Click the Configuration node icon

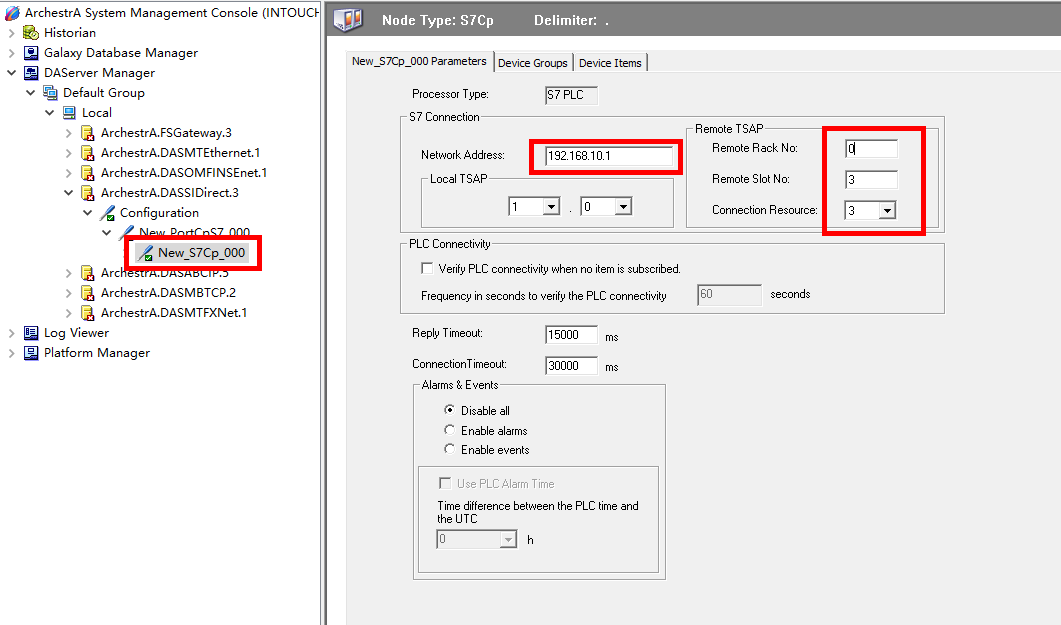tap(107, 212)
